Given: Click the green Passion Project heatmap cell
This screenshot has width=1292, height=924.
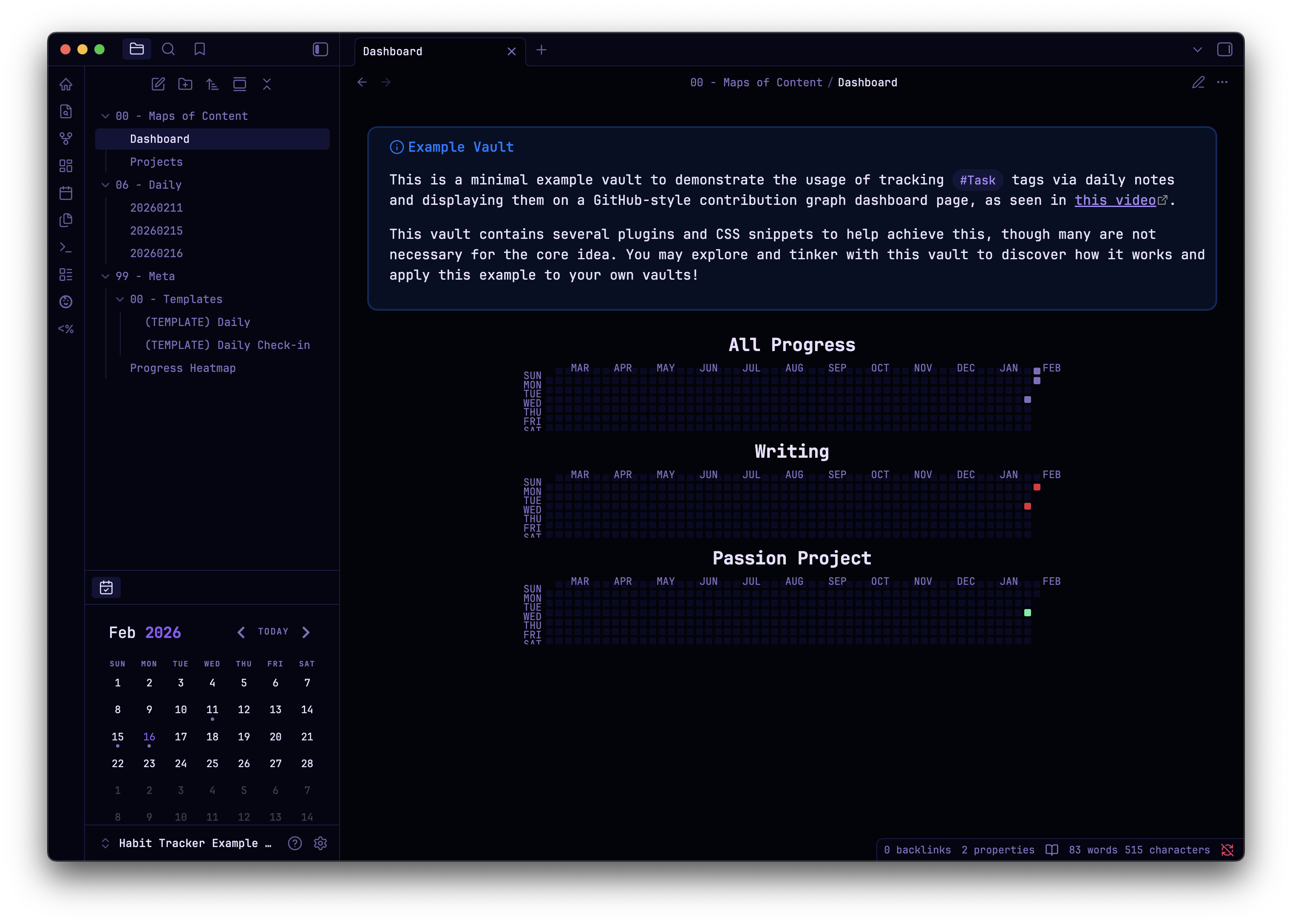Looking at the screenshot, I should click(1028, 613).
